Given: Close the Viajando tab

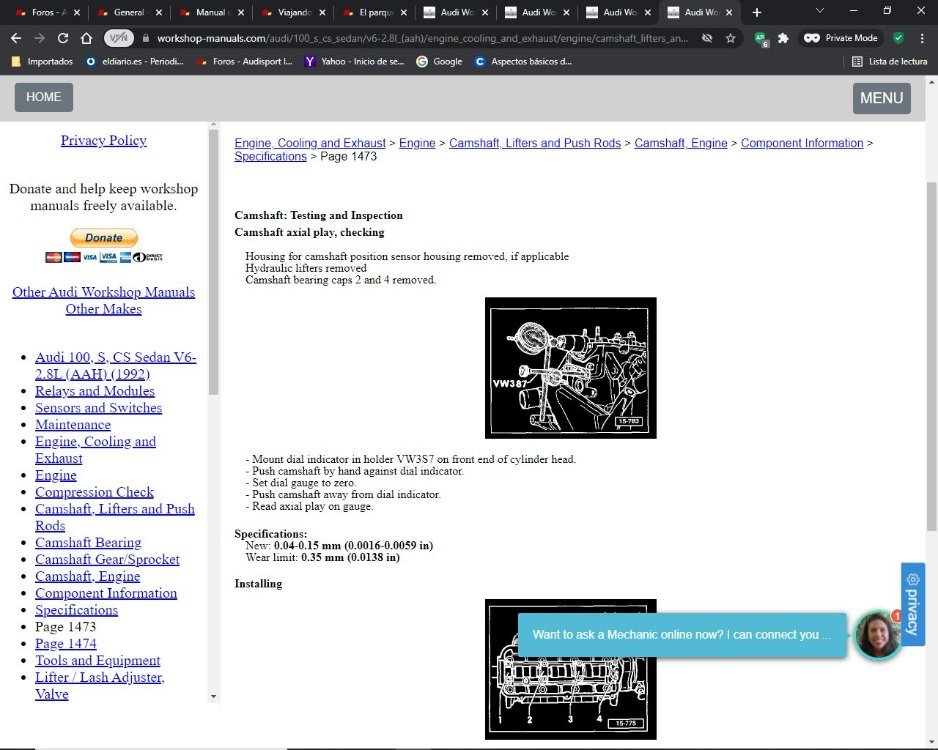Looking at the screenshot, I should pyautogui.click(x=322, y=12).
